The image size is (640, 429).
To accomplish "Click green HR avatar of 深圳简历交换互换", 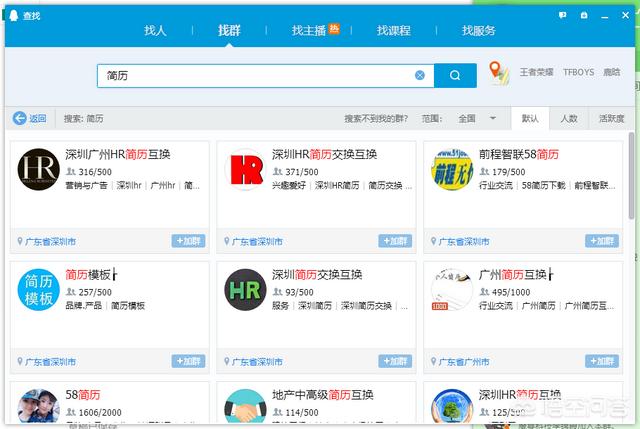I will point(246,291).
